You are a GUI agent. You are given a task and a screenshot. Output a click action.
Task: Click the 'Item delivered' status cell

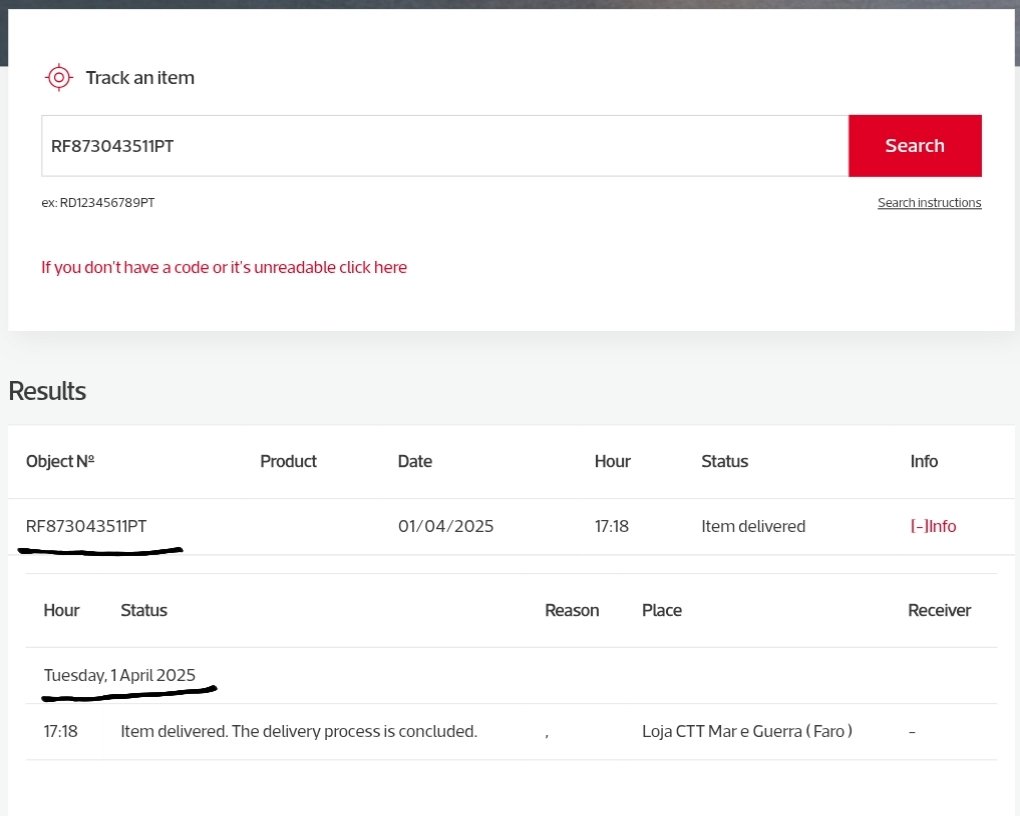753,526
